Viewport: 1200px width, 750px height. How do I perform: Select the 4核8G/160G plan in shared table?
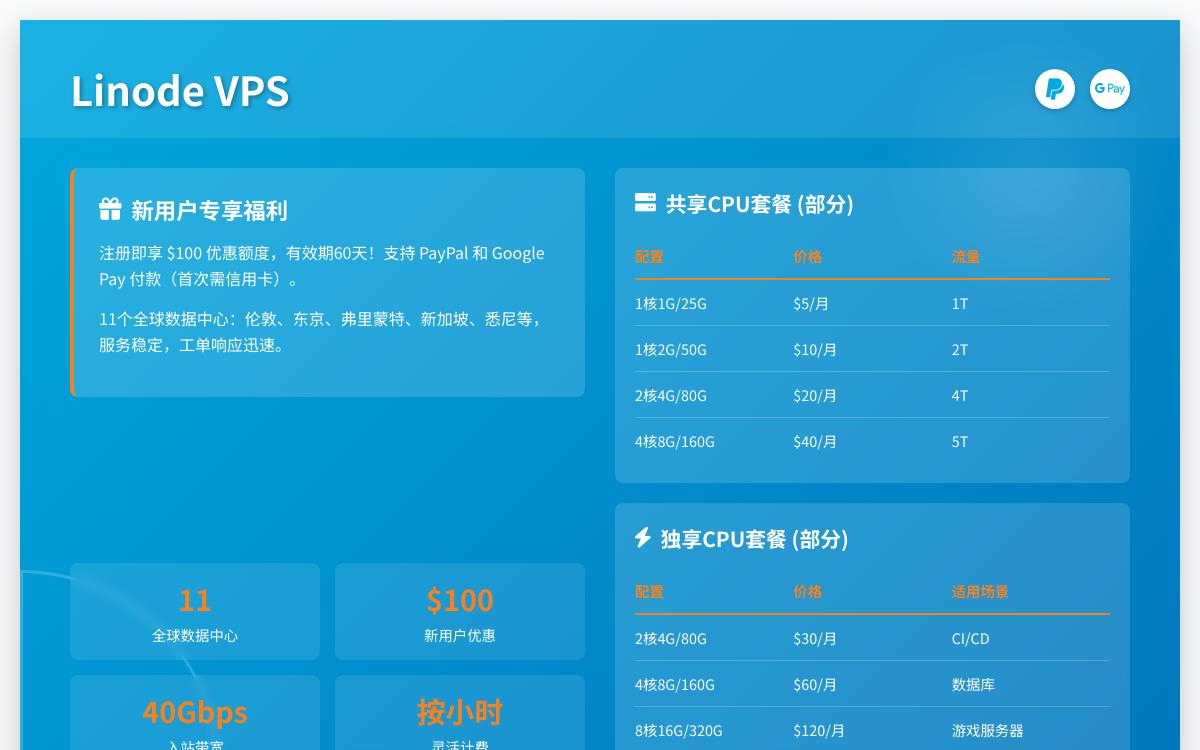pyautogui.click(x=675, y=441)
